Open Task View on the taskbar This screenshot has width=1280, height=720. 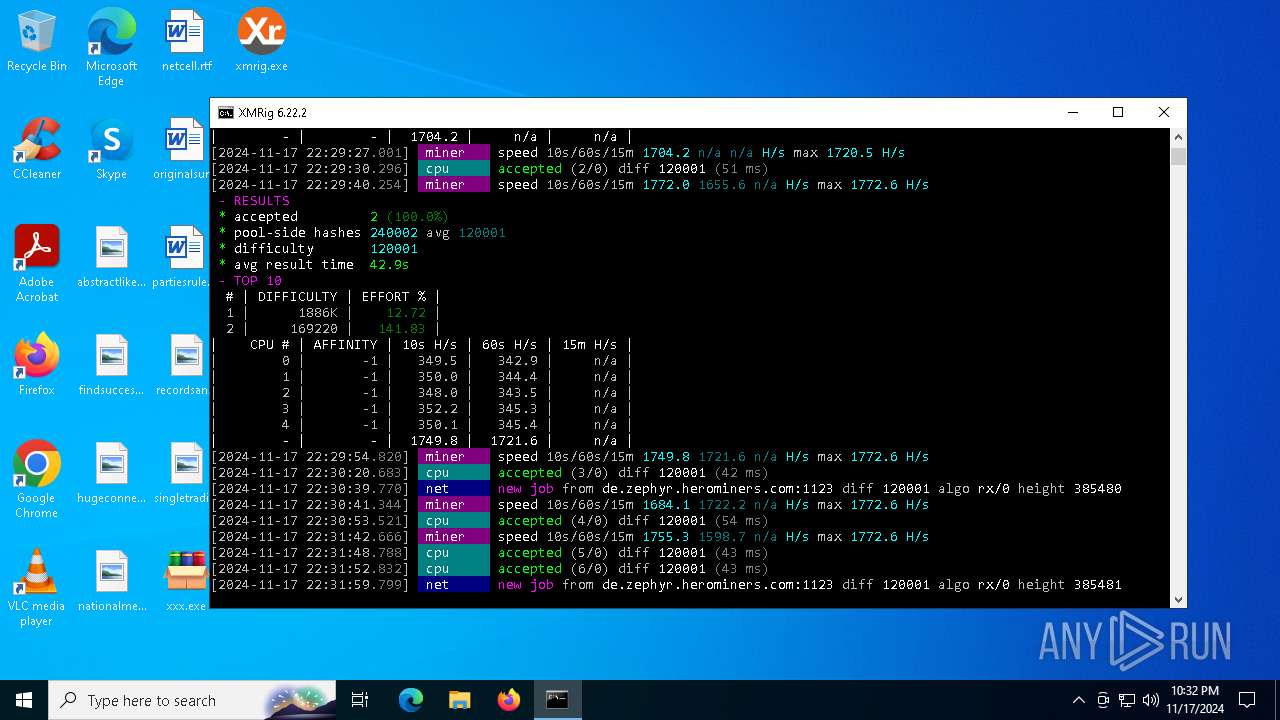tap(360, 700)
